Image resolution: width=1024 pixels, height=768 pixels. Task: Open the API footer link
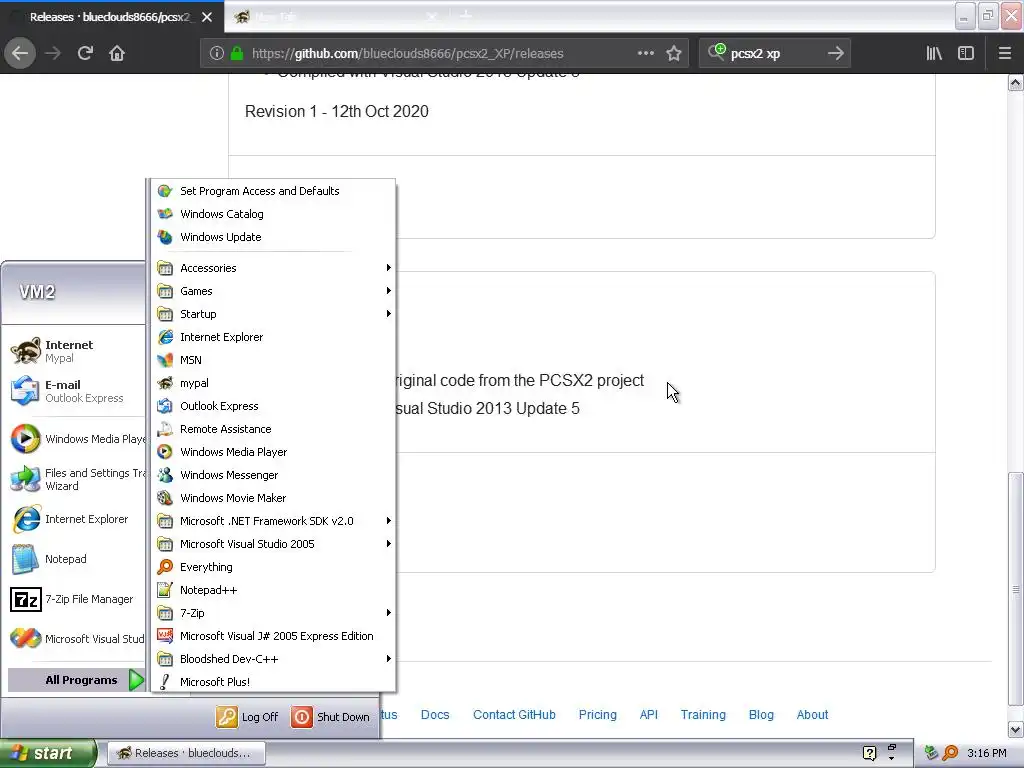648,714
